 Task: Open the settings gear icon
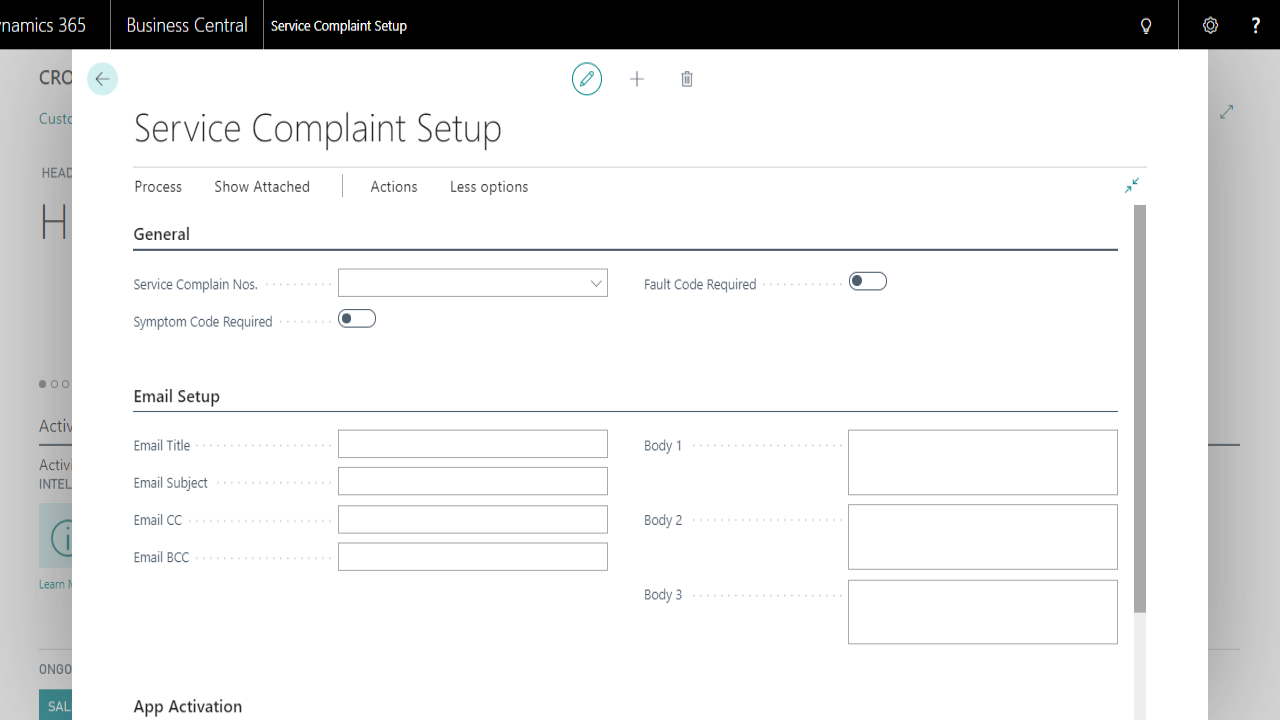pyautogui.click(x=1210, y=26)
